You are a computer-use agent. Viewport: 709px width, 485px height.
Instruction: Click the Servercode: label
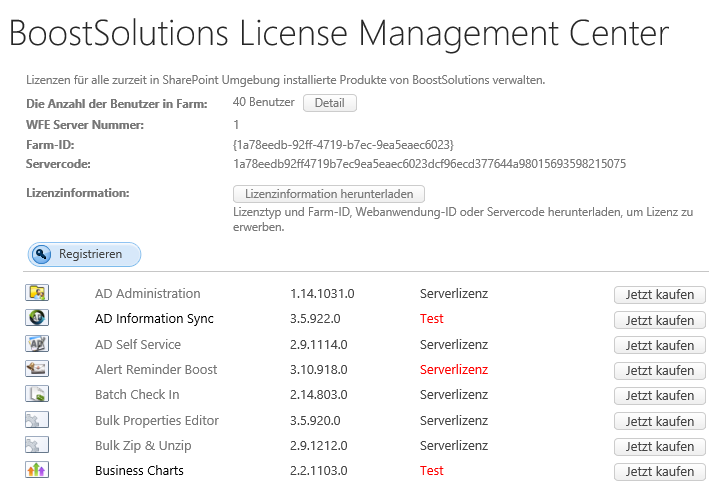tap(58, 164)
